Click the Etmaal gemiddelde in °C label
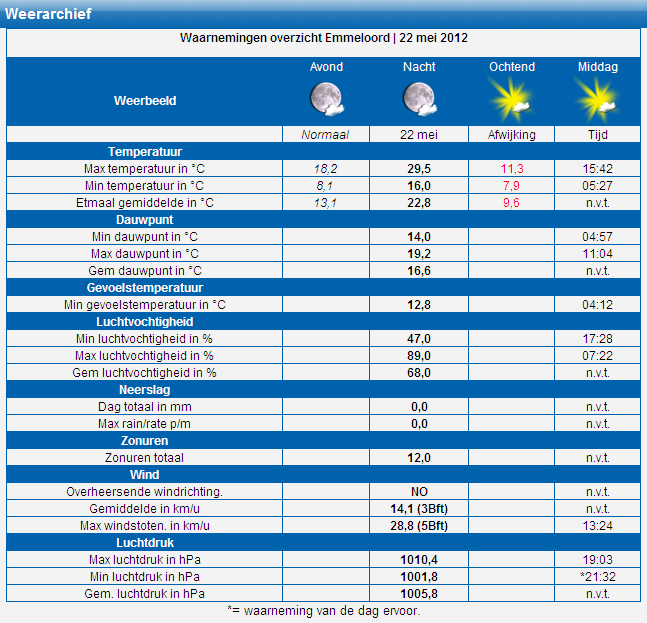The image size is (647, 623). coord(145,203)
